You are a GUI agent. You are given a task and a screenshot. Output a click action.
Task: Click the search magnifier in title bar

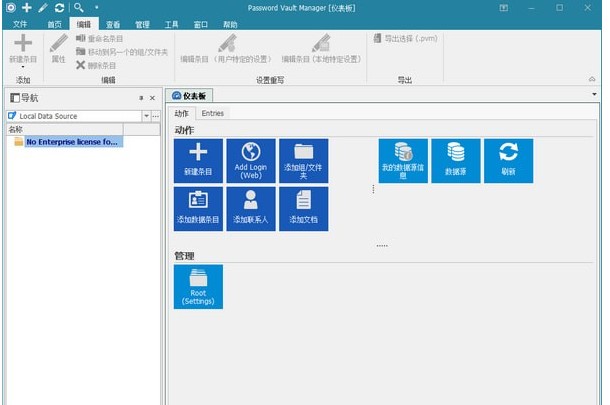(78, 8)
